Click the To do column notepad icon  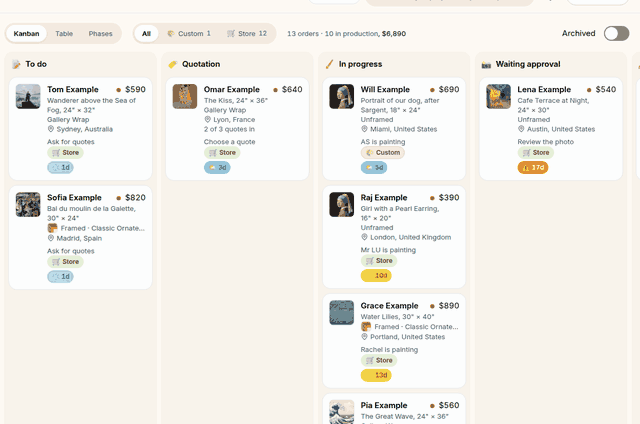(x=16, y=64)
